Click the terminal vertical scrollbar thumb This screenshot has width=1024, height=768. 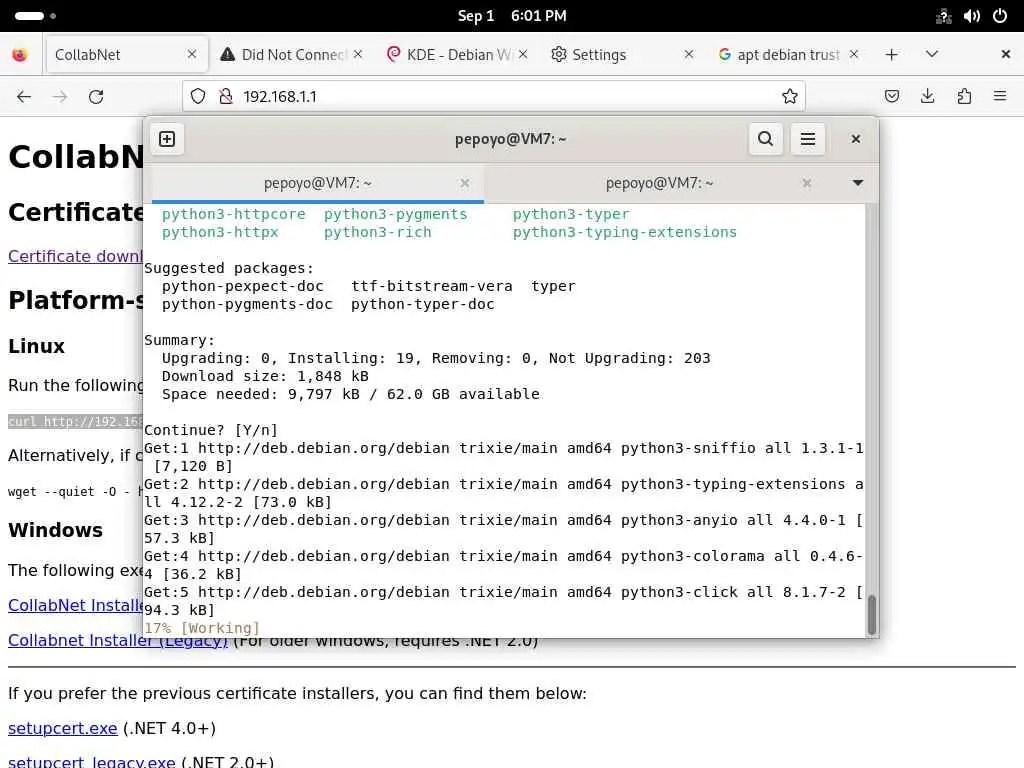871,615
